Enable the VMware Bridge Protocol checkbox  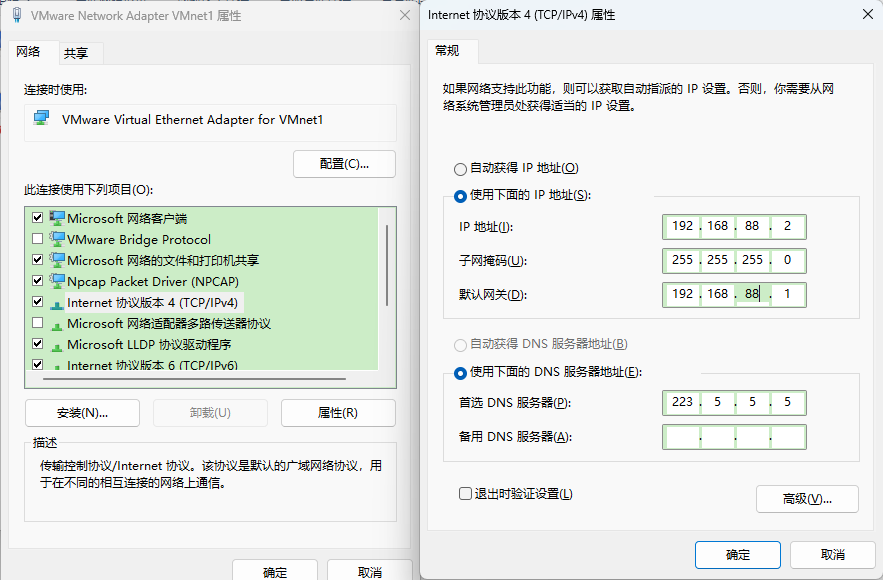pyautogui.click(x=38, y=239)
